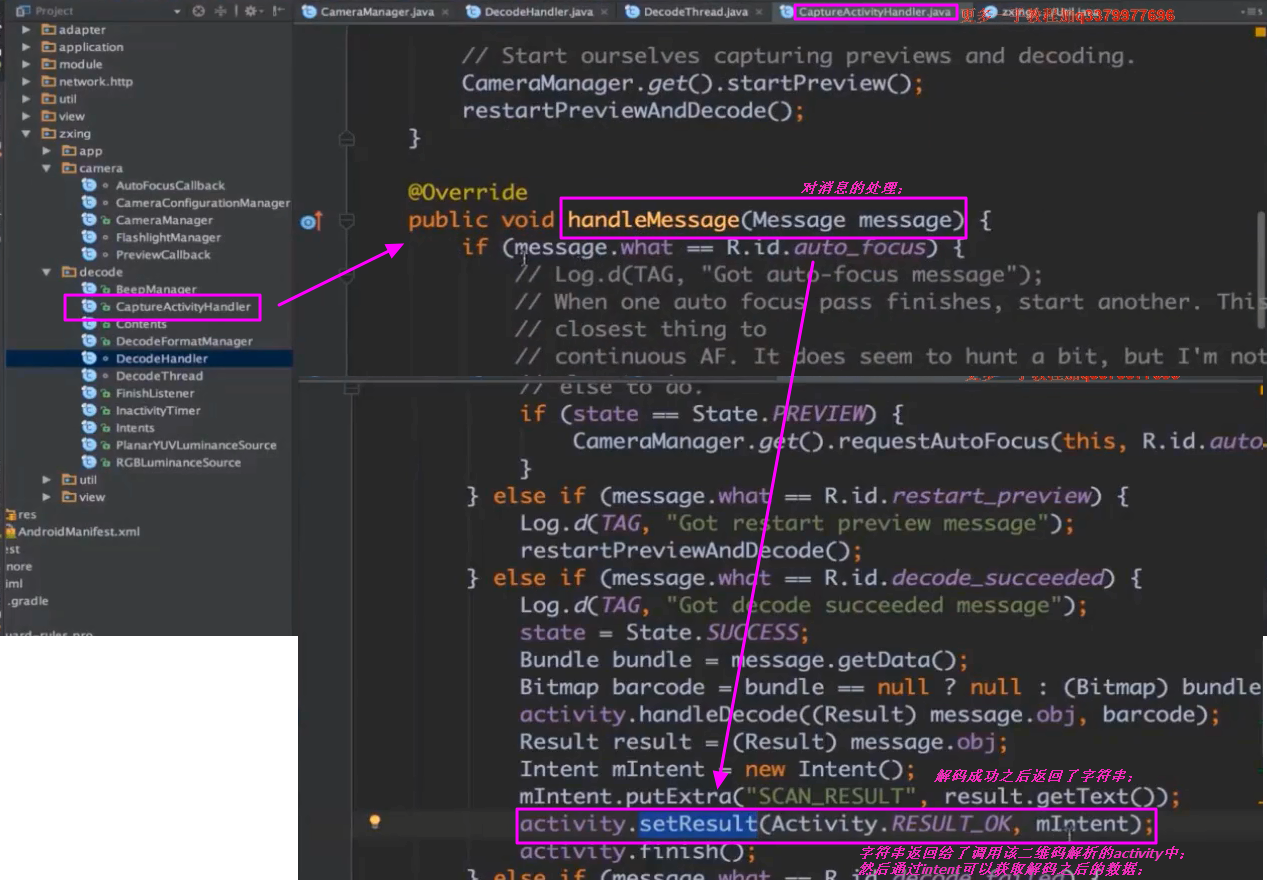Select CaptureActivityHandler in the project tree
Screen dimensions: 1267x886
pyautogui.click(x=182, y=307)
